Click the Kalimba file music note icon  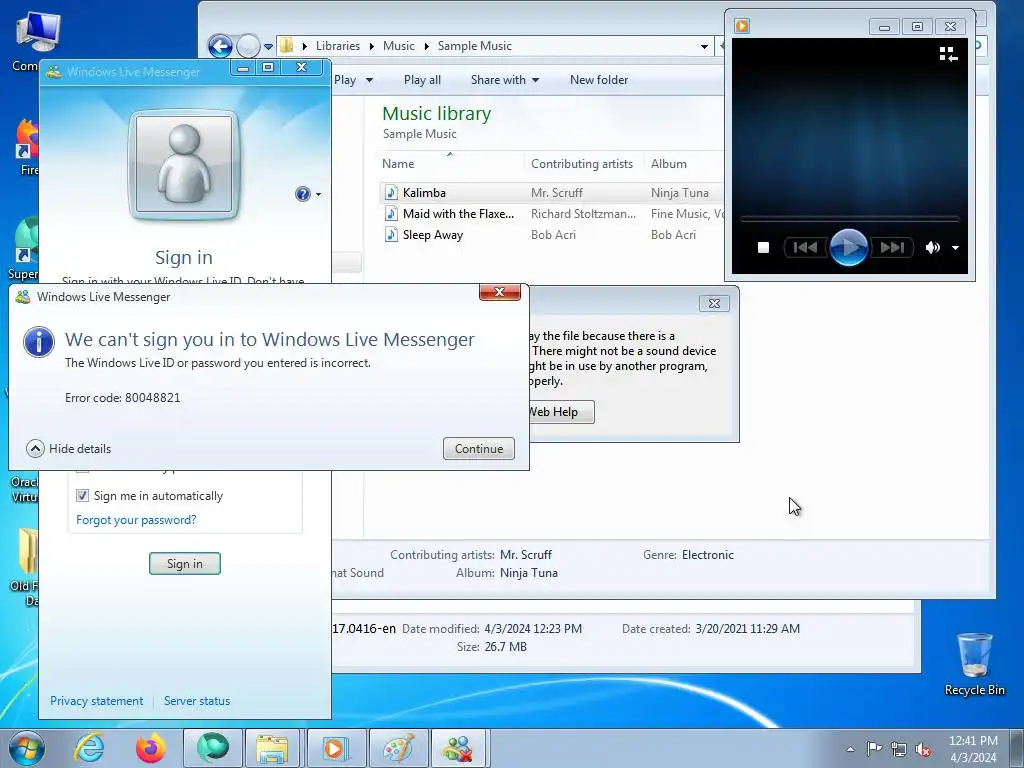(391, 193)
